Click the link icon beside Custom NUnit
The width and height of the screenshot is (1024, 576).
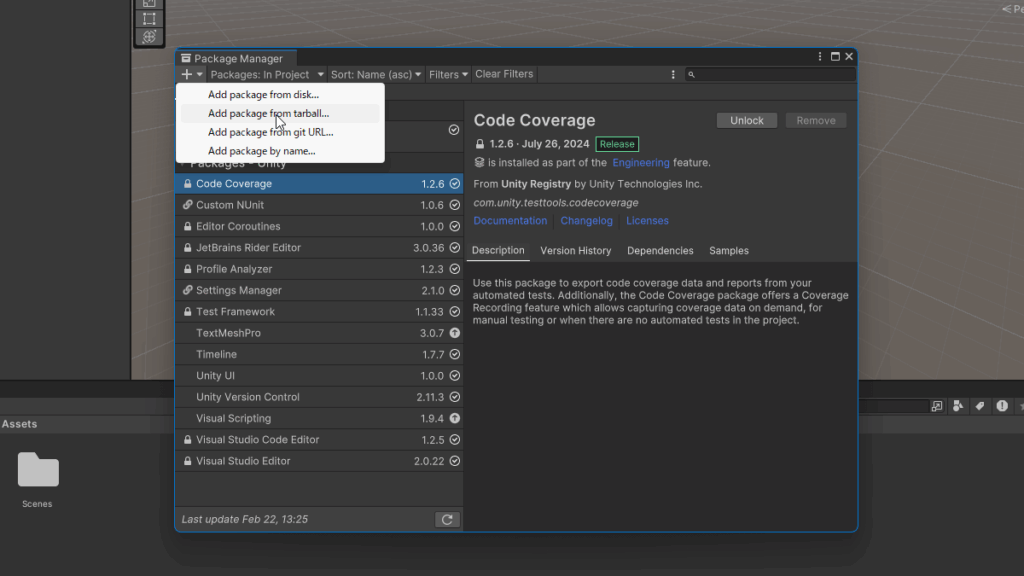pyautogui.click(x=187, y=205)
